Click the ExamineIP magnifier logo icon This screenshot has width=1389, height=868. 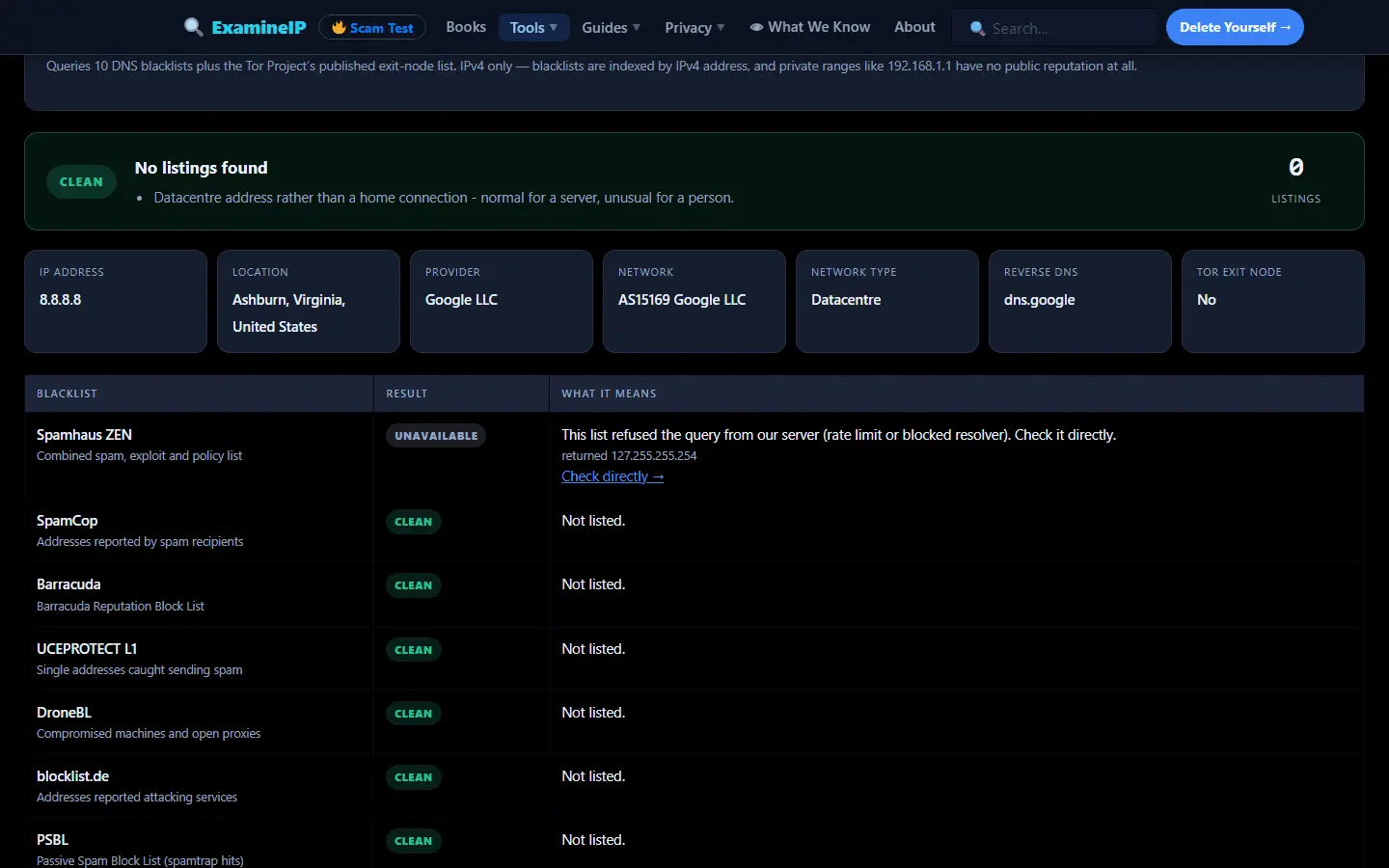(x=194, y=27)
